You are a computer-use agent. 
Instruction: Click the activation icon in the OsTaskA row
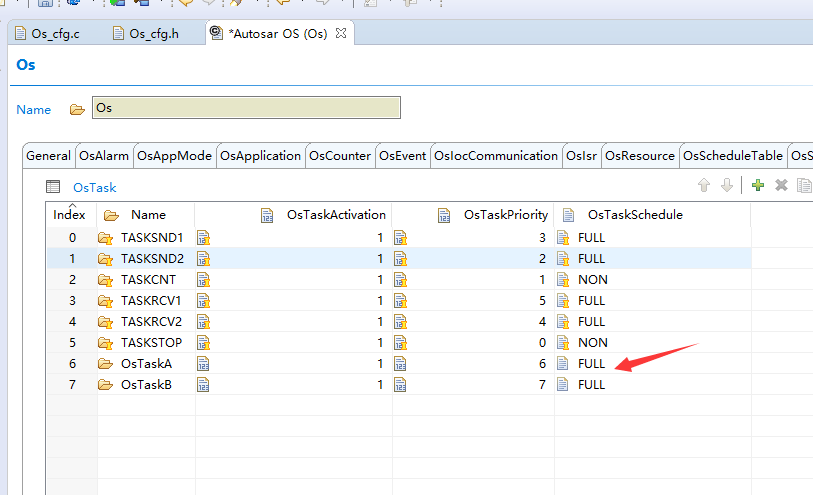pos(203,364)
